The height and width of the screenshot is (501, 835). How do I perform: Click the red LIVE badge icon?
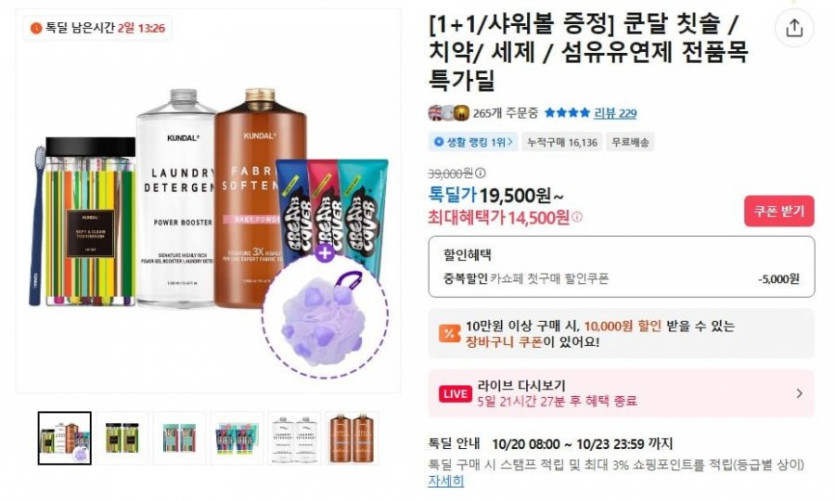pos(455,394)
